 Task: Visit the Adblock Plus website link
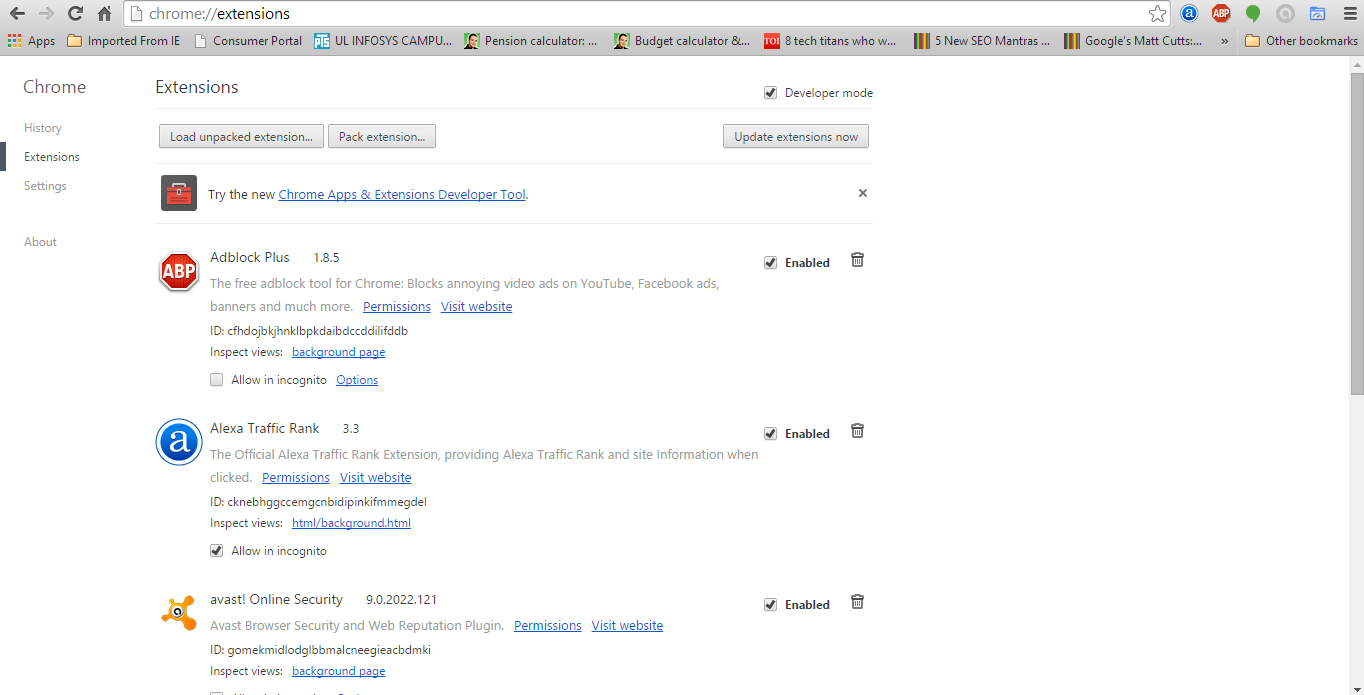(x=476, y=307)
